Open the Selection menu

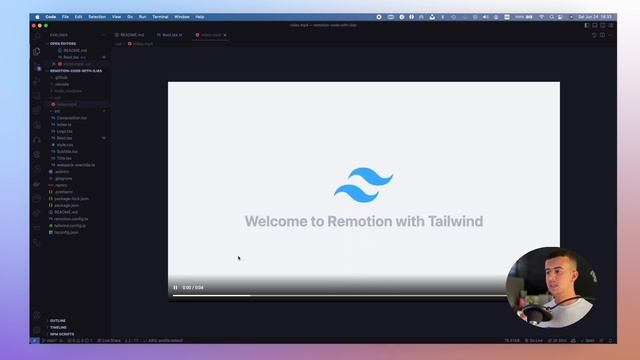coord(97,17)
